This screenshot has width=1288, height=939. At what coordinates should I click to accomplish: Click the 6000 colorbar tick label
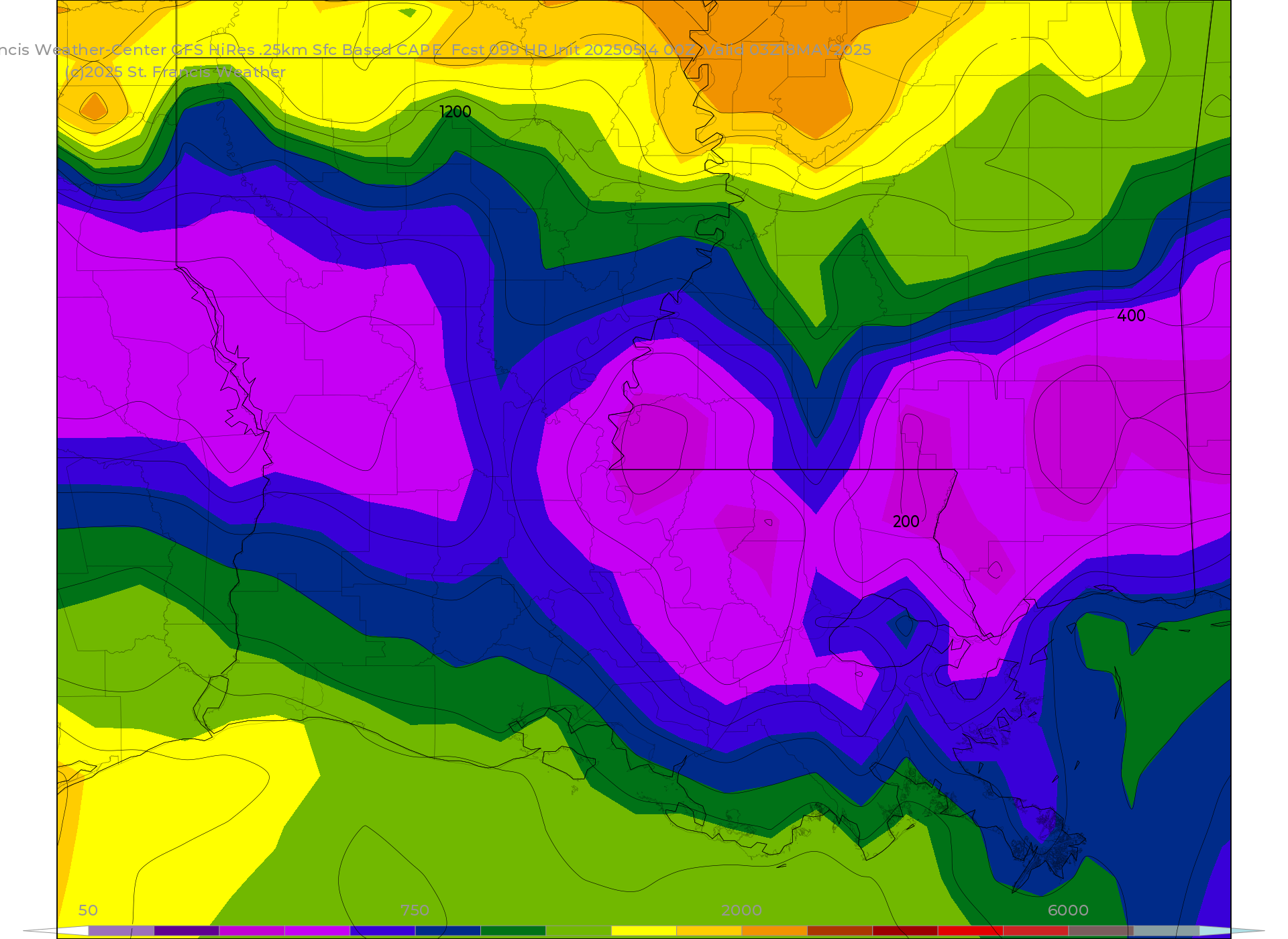click(1068, 910)
